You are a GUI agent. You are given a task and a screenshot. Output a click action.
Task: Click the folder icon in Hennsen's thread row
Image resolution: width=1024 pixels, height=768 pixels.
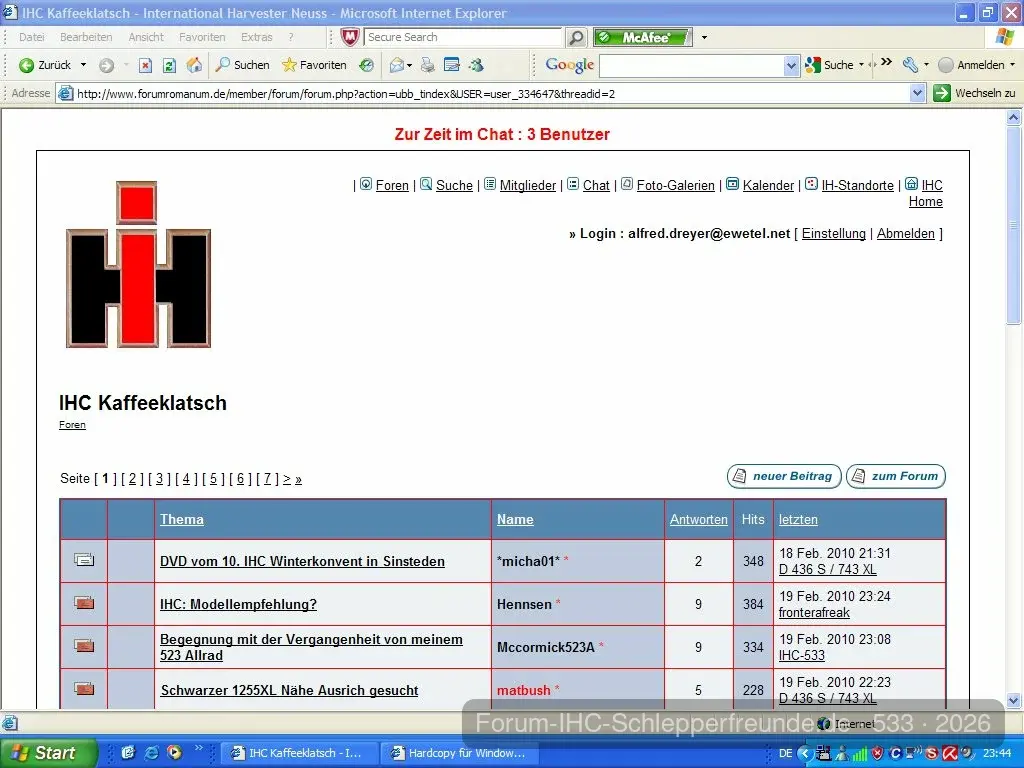click(x=84, y=603)
